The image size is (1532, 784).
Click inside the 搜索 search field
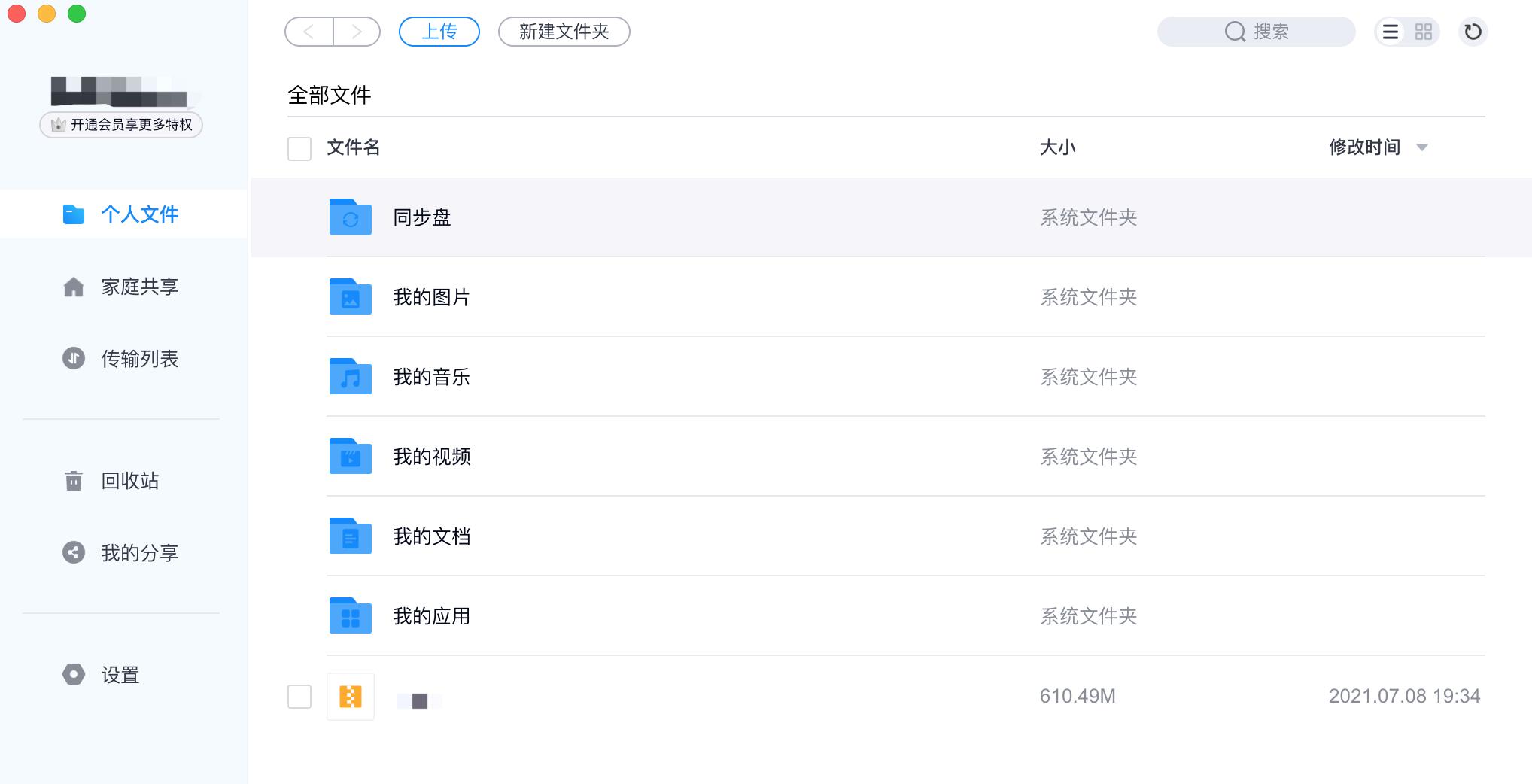pyautogui.click(x=1279, y=32)
